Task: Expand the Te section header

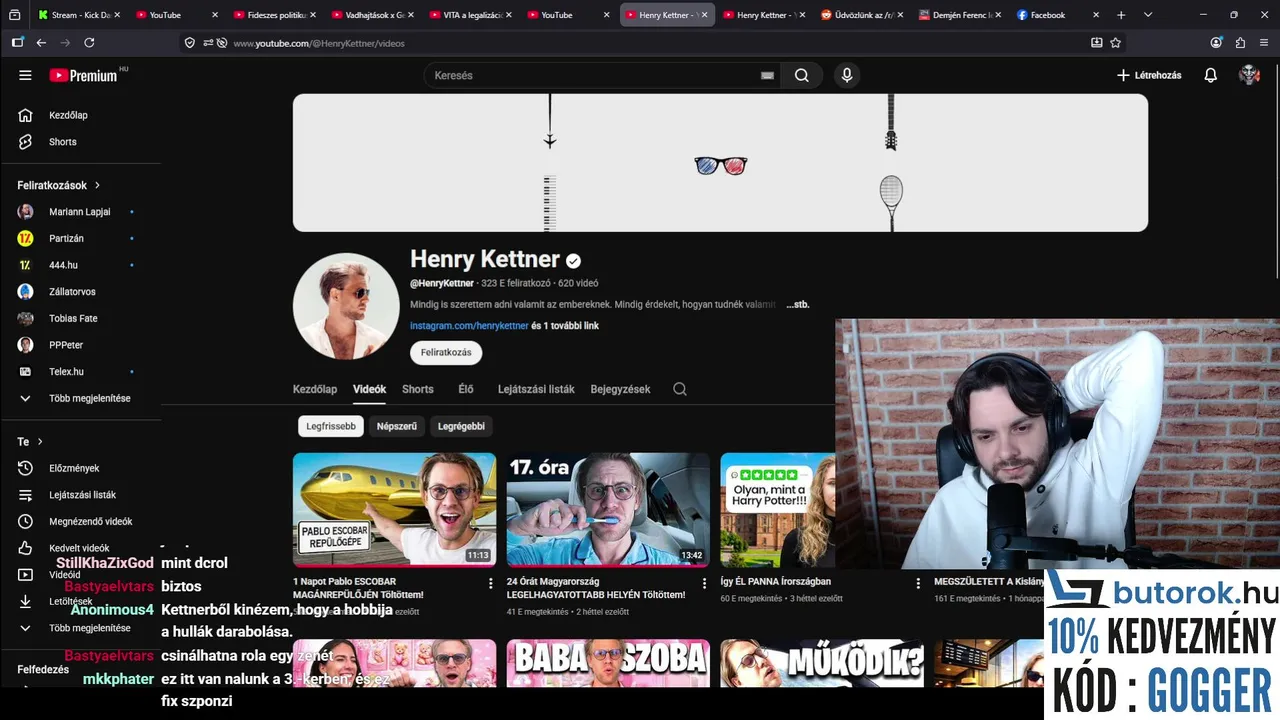Action: 30,441
